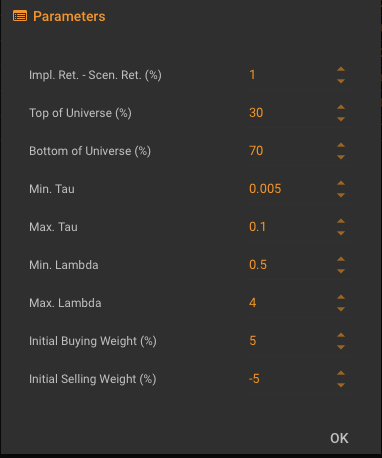382x458 pixels.
Task: Increase Max. Lambda with up arrow
Action: (x=341, y=297)
